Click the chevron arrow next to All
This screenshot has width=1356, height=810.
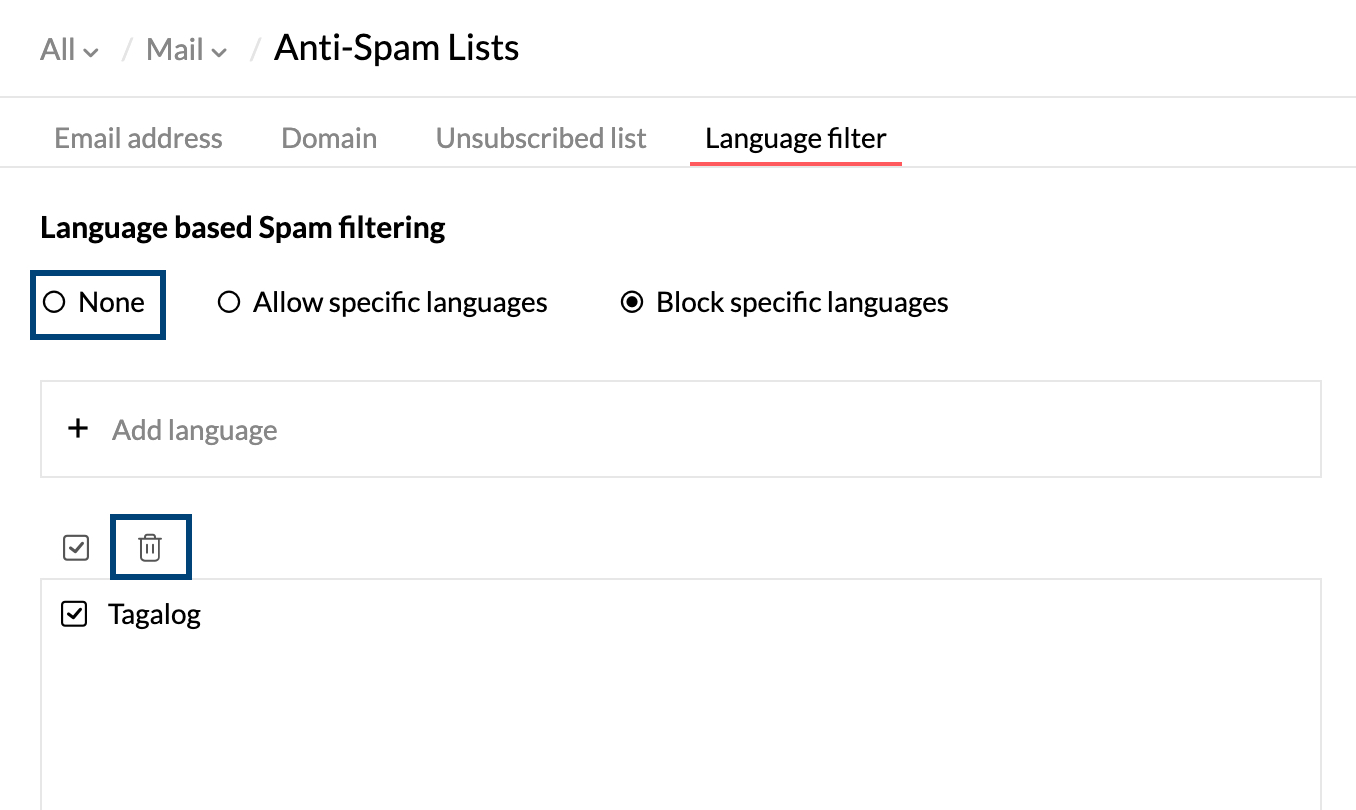pos(91,52)
